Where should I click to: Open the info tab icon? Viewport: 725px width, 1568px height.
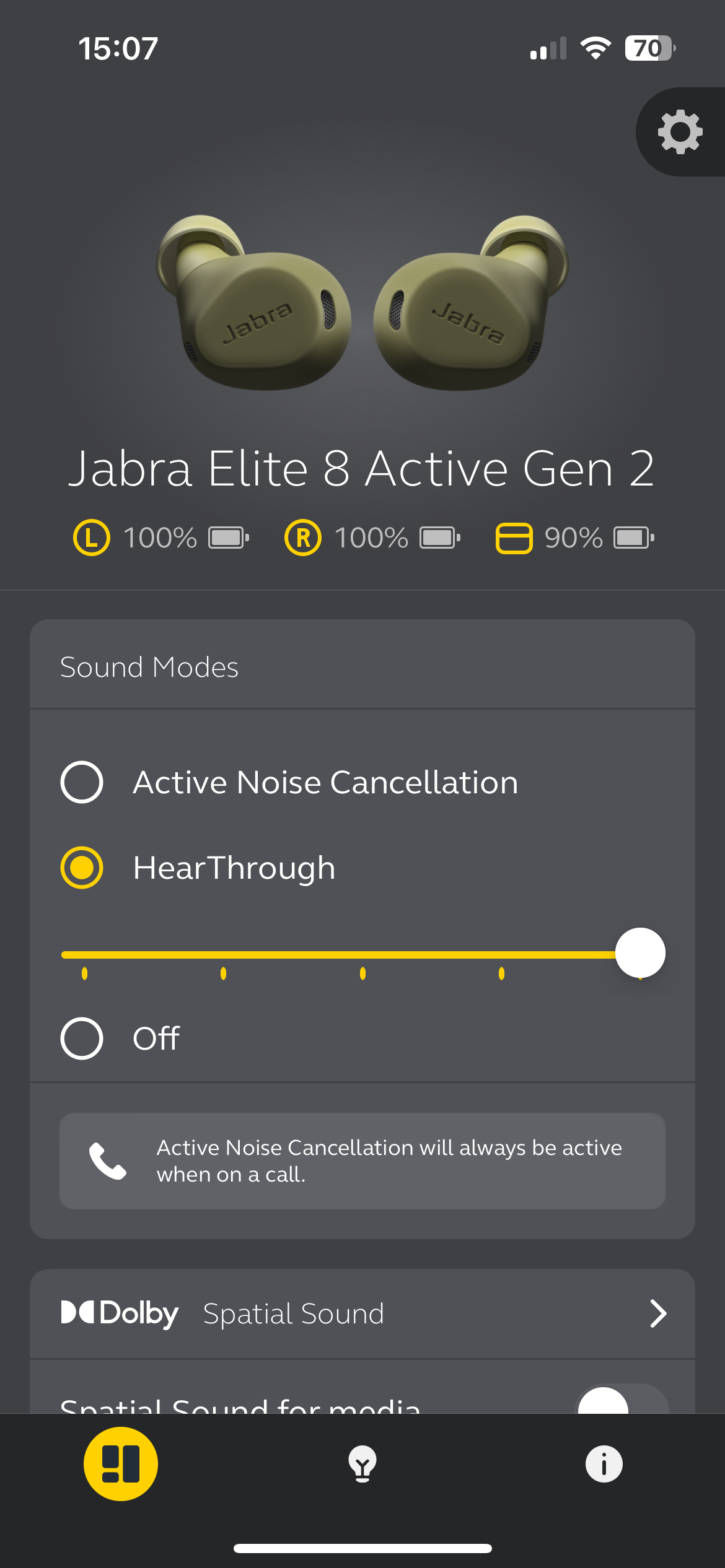[x=604, y=1464]
